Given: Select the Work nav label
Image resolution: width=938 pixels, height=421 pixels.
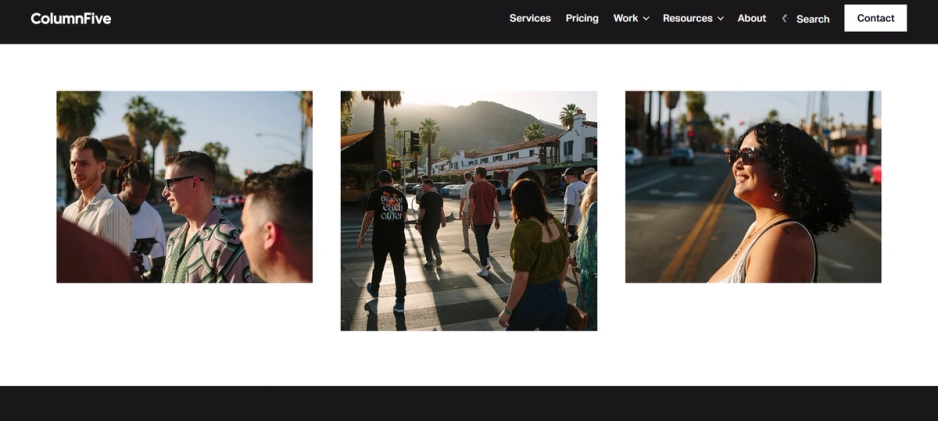Looking at the screenshot, I should tap(625, 19).
